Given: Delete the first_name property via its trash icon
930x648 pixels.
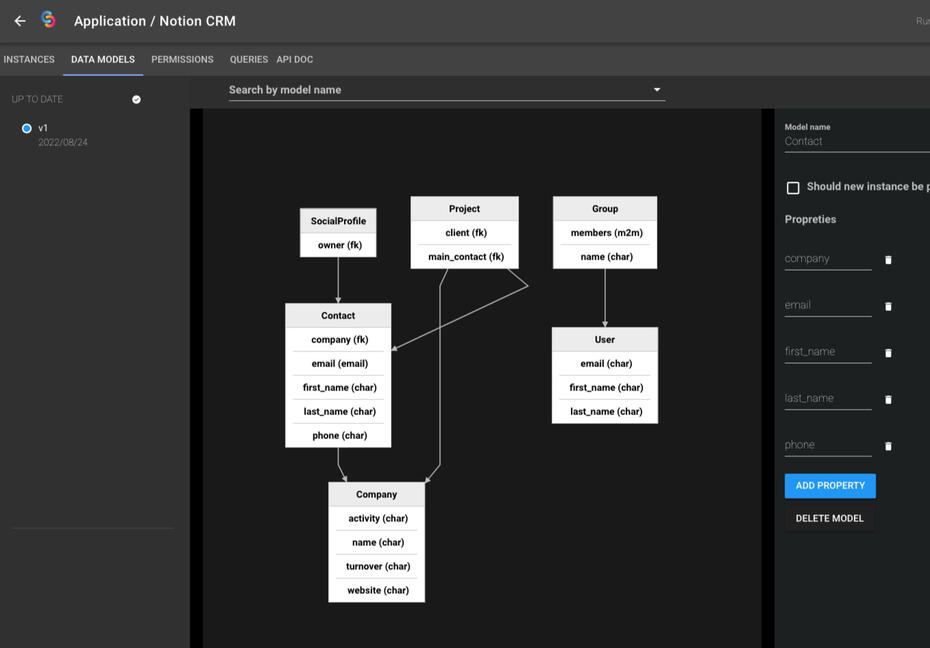Looking at the screenshot, I should [888, 353].
